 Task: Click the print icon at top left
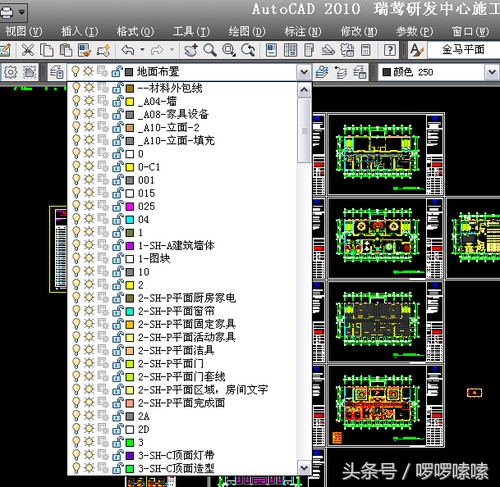tap(7, 12)
